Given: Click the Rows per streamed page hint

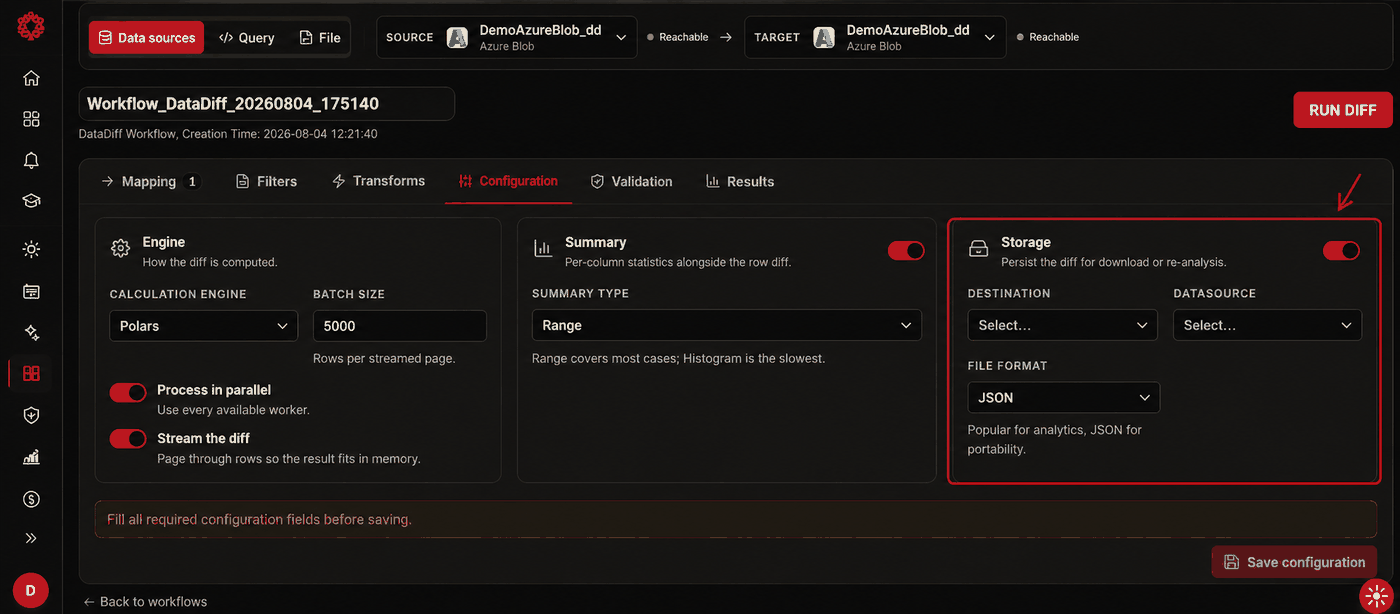Looking at the screenshot, I should click(x=384, y=358).
